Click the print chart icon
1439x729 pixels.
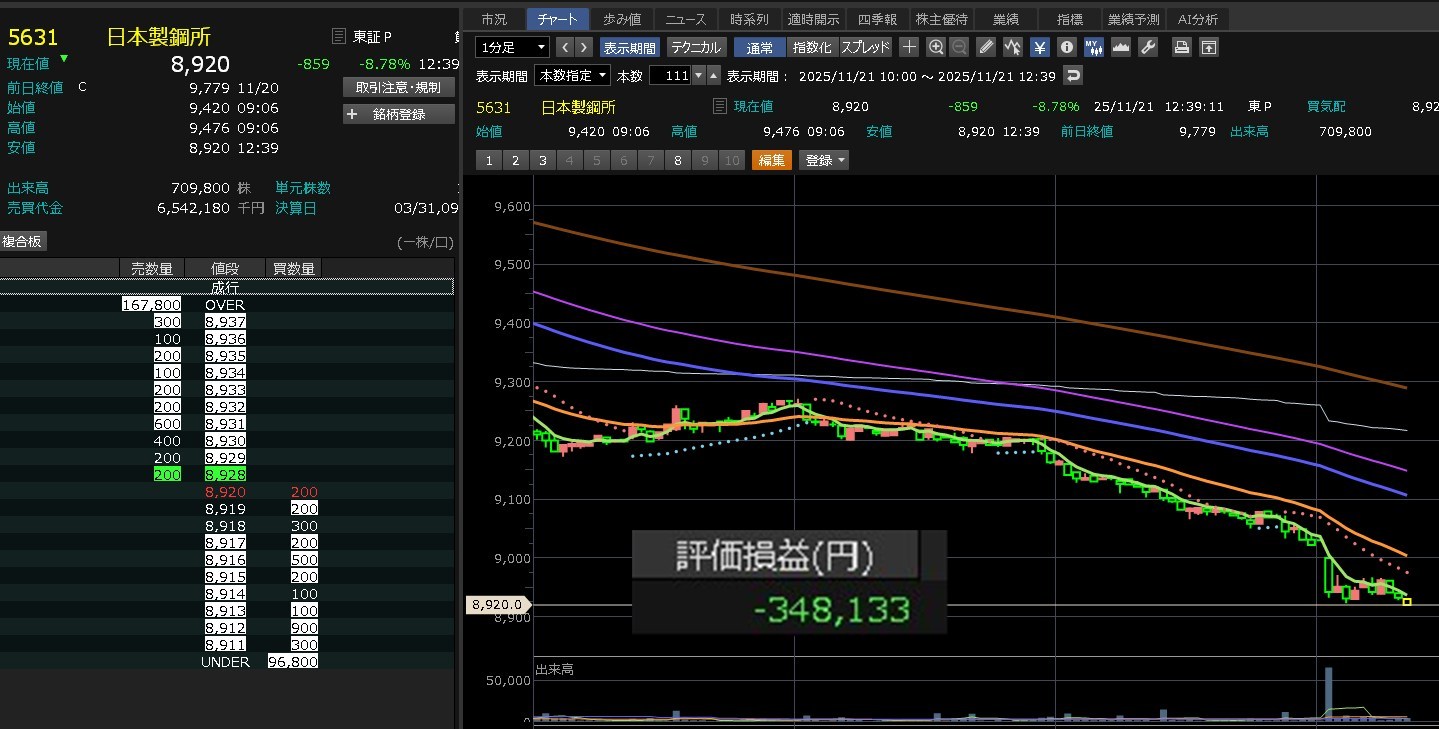[x=1182, y=47]
